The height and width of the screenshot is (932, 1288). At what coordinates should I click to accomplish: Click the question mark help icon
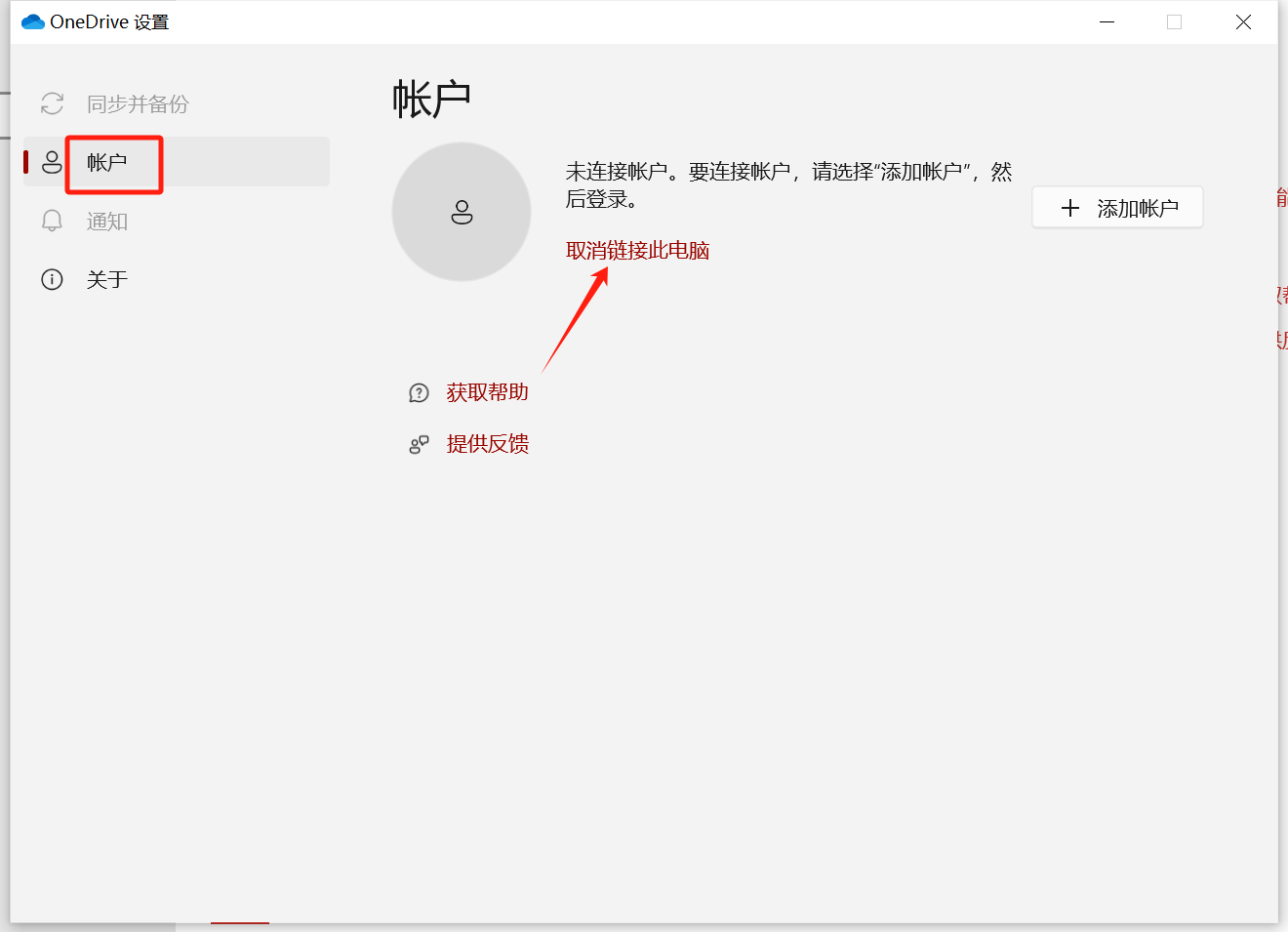coord(419,393)
